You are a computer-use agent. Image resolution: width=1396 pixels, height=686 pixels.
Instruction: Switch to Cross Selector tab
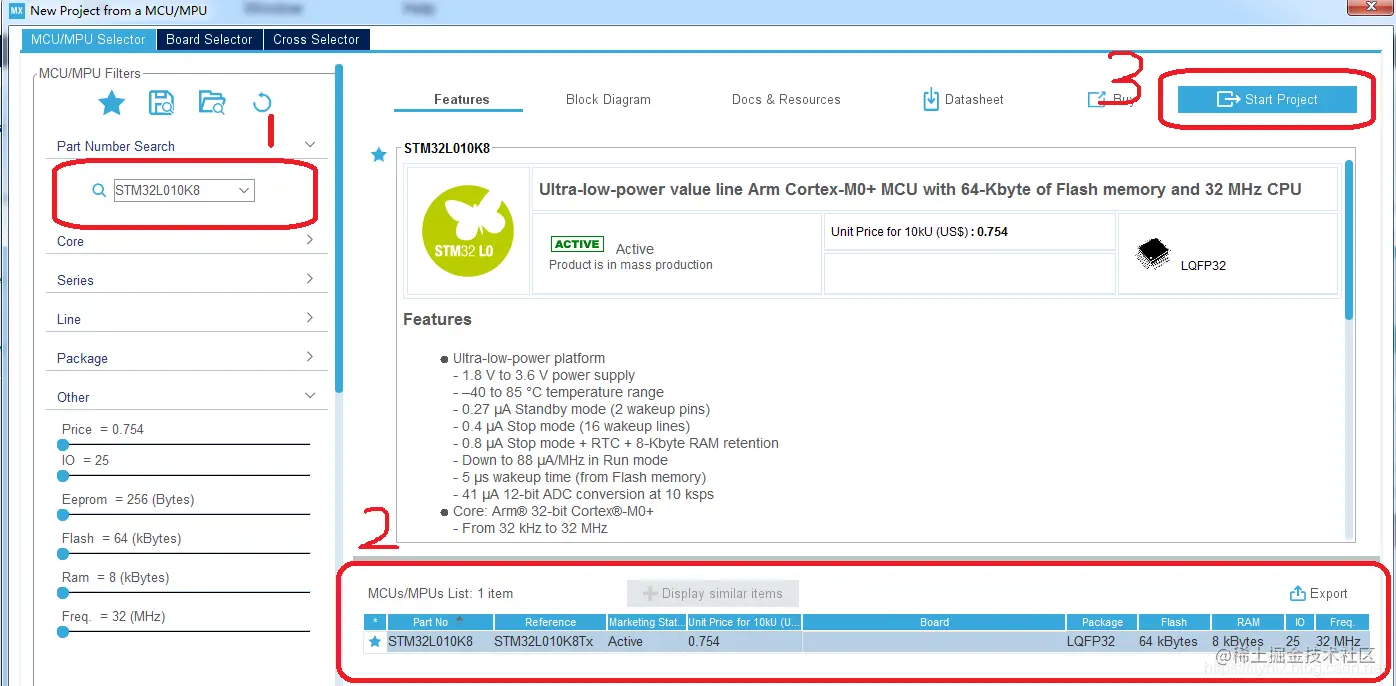tap(316, 39)
